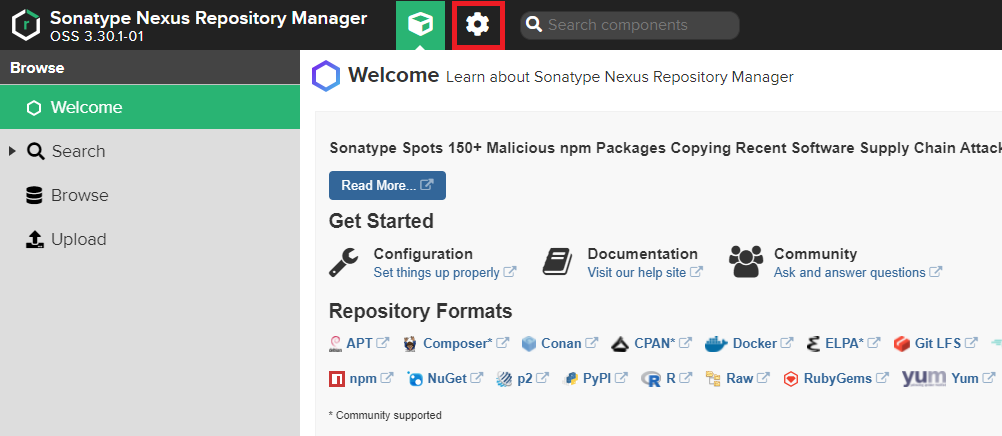The height and width of the screenshot is (436, 1002).
Task: Click the sidebar Search magnifier icon
Action: pyautogui.click(x=35, y=152)
